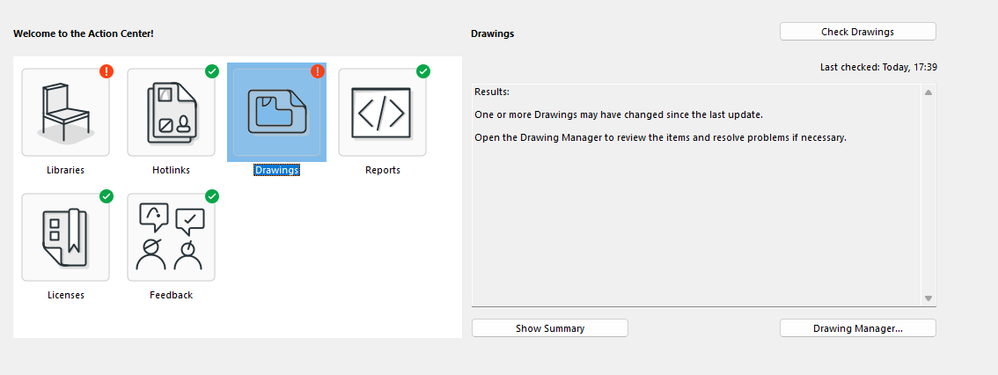Click the Check Drawings button
998x375 pixels.
857,32
